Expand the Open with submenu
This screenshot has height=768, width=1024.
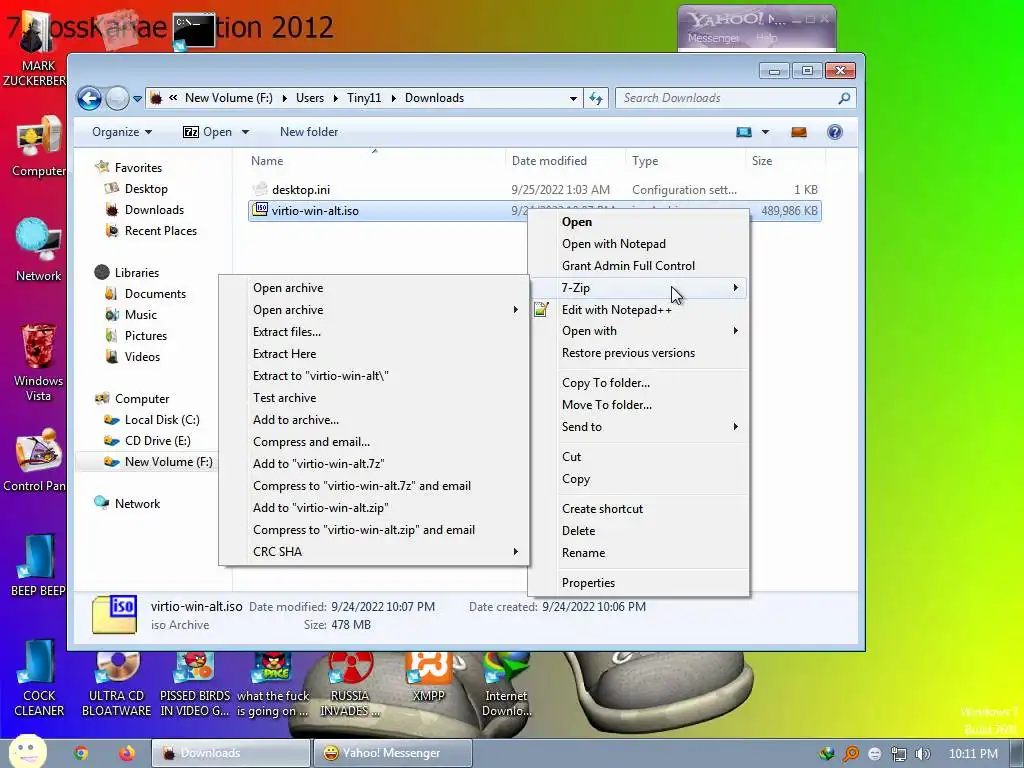638,331
